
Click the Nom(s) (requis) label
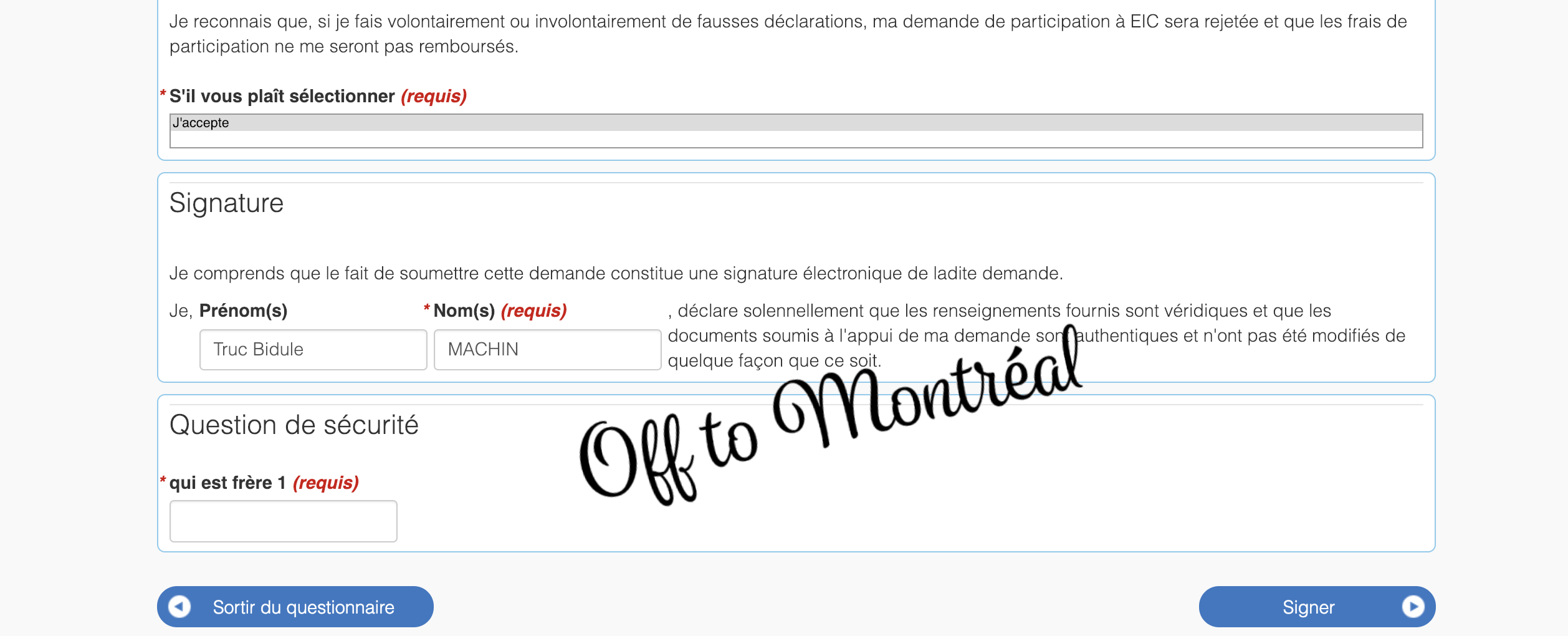click(x=500, y=311)
